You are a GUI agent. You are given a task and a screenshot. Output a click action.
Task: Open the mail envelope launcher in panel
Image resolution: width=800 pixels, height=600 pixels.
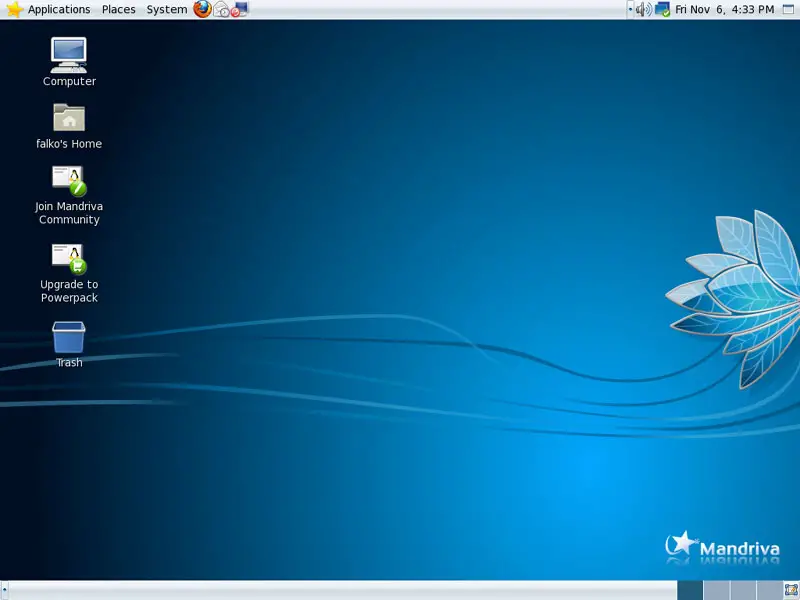[x=221, y=9]
